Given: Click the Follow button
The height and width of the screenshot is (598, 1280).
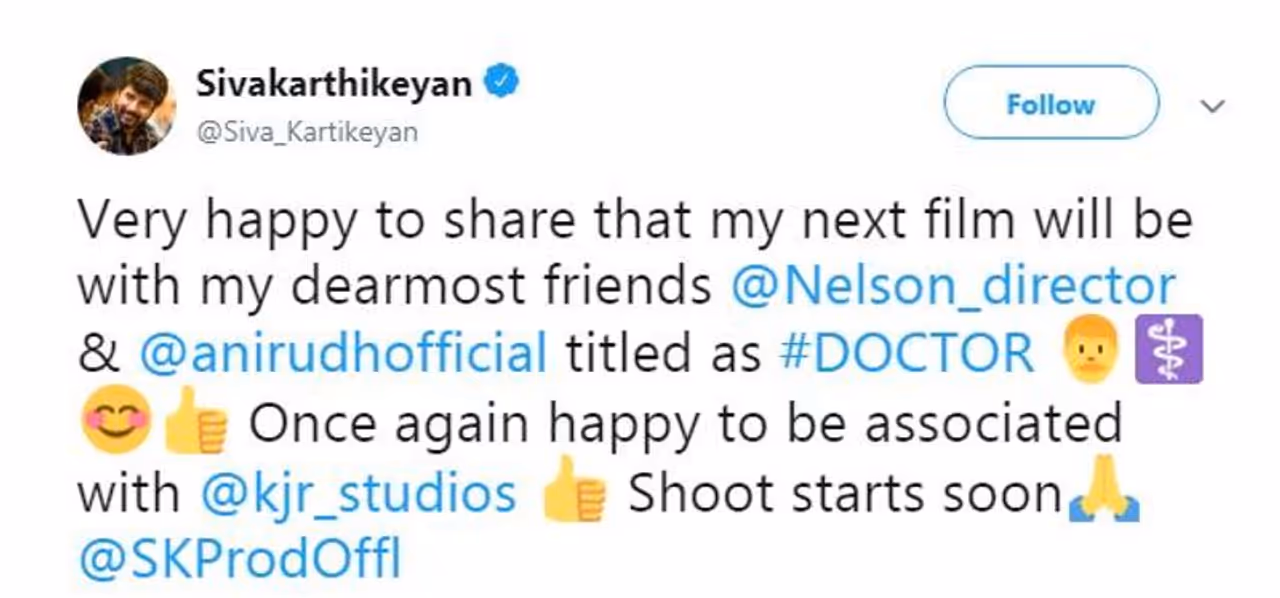Looking at the screenshot, I should (1050, 103).
